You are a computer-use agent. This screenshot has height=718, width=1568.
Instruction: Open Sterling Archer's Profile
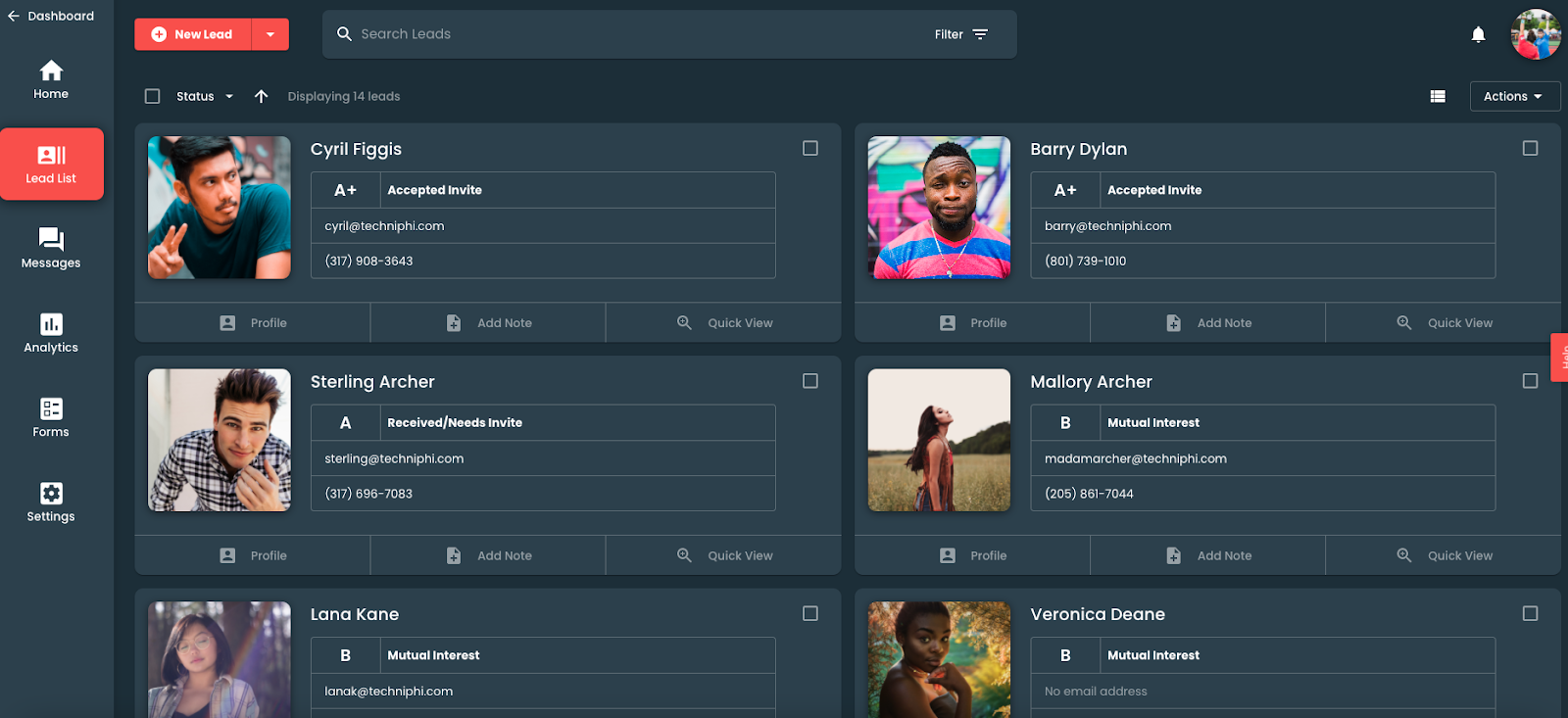point(253,555)
